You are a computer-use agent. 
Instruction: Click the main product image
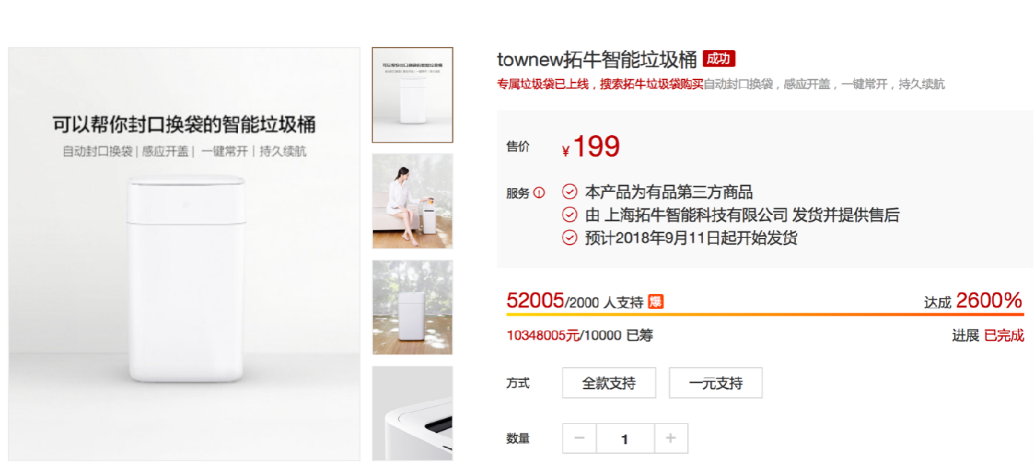(x=184, y=254)
